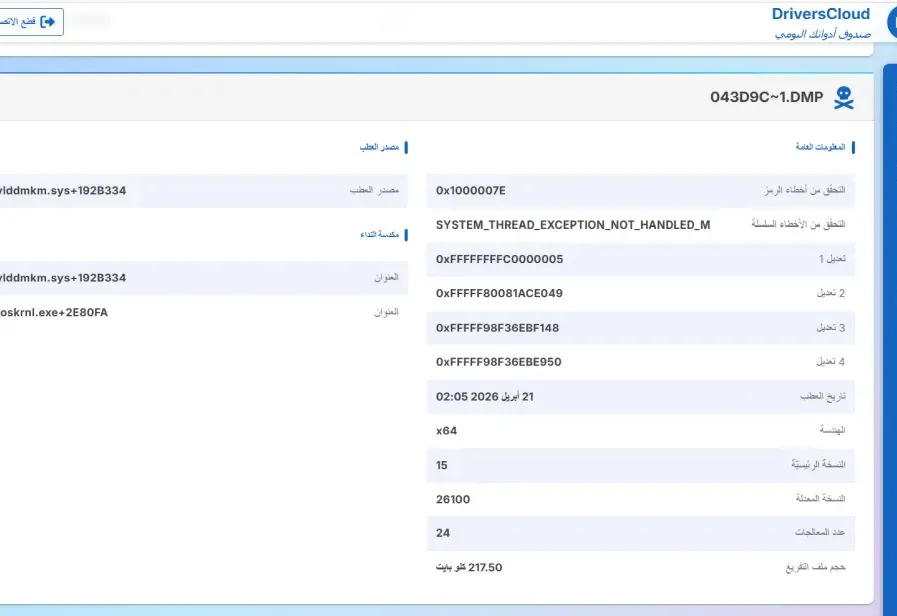Click the value 0xFFFFF98F36EBE950
Screen dimensions: 897x616
(x=499, y=362)
